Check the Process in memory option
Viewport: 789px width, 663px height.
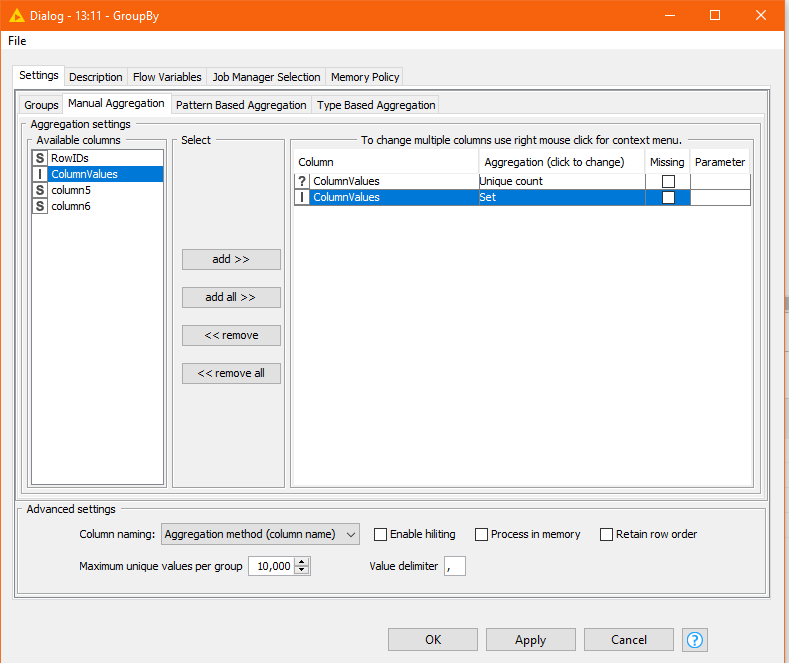tap(482, 534)
